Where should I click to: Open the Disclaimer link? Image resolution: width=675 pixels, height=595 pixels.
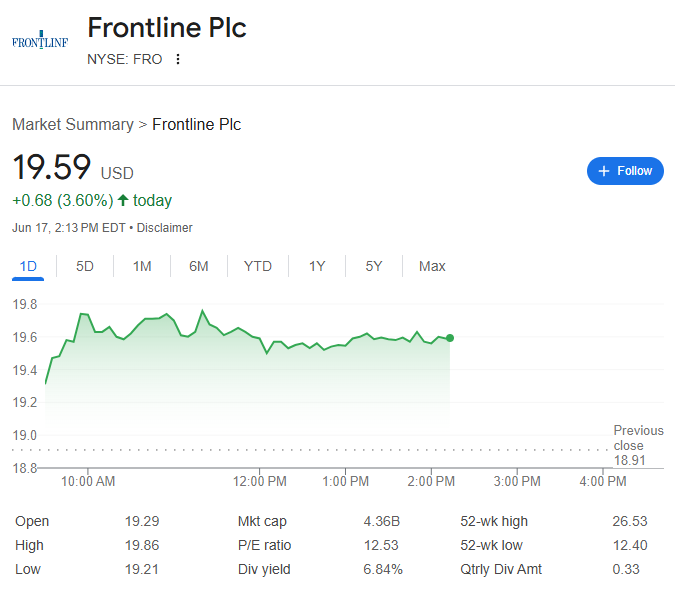click(164, 228)
